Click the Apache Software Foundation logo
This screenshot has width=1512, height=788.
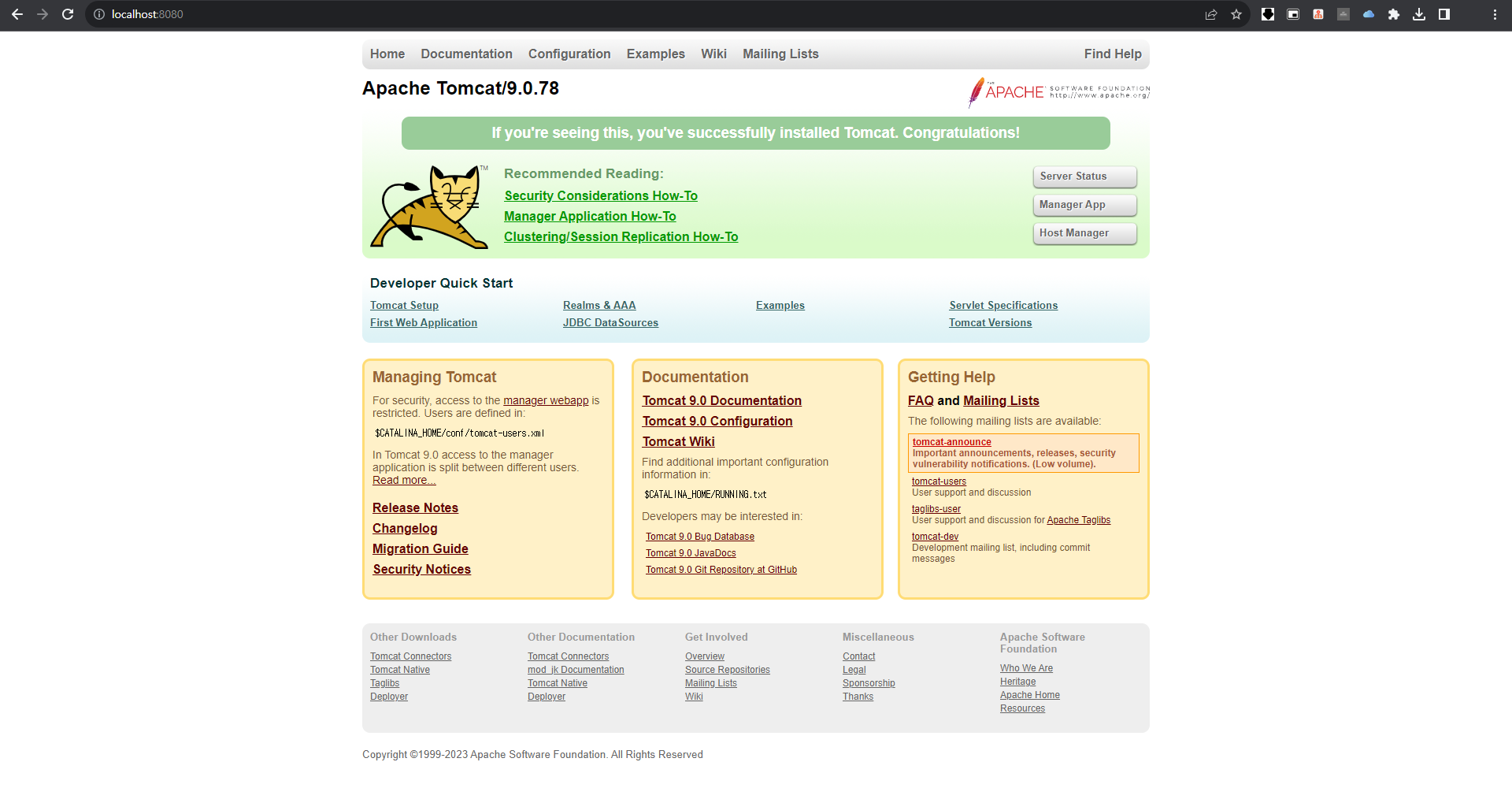[x=1059, y=92]
